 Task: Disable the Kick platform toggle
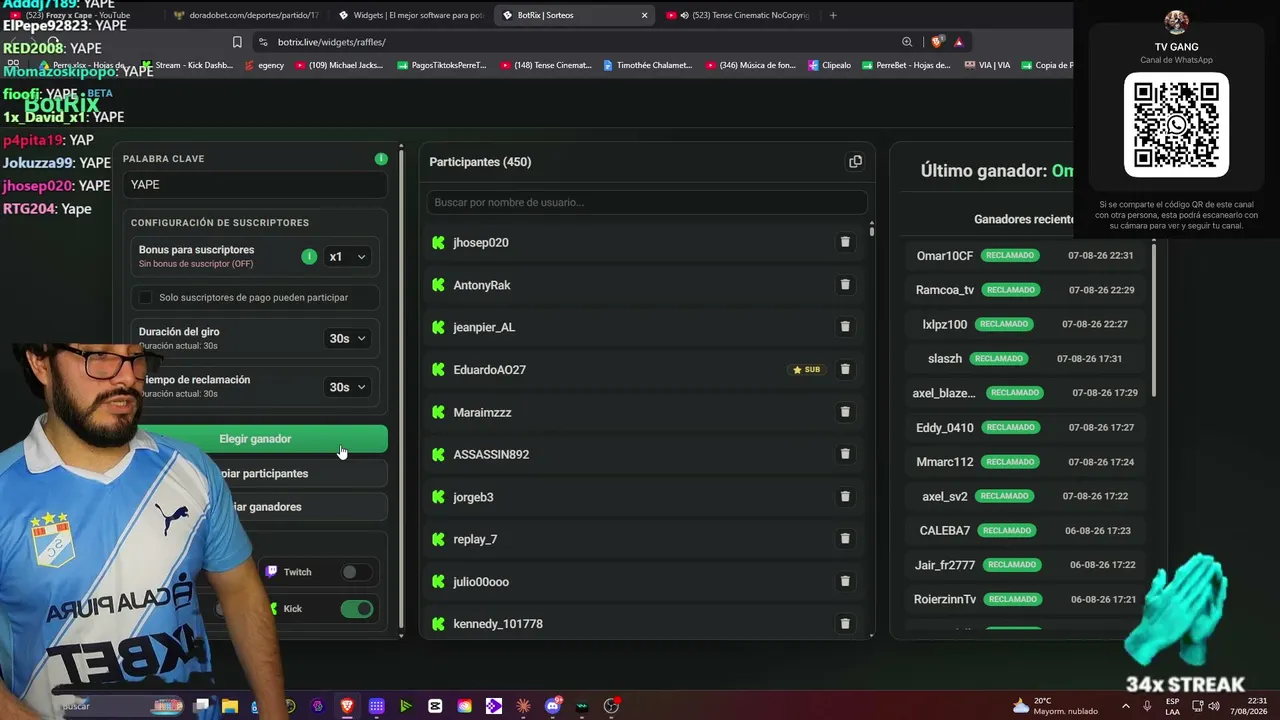click(x=356, y=609)
